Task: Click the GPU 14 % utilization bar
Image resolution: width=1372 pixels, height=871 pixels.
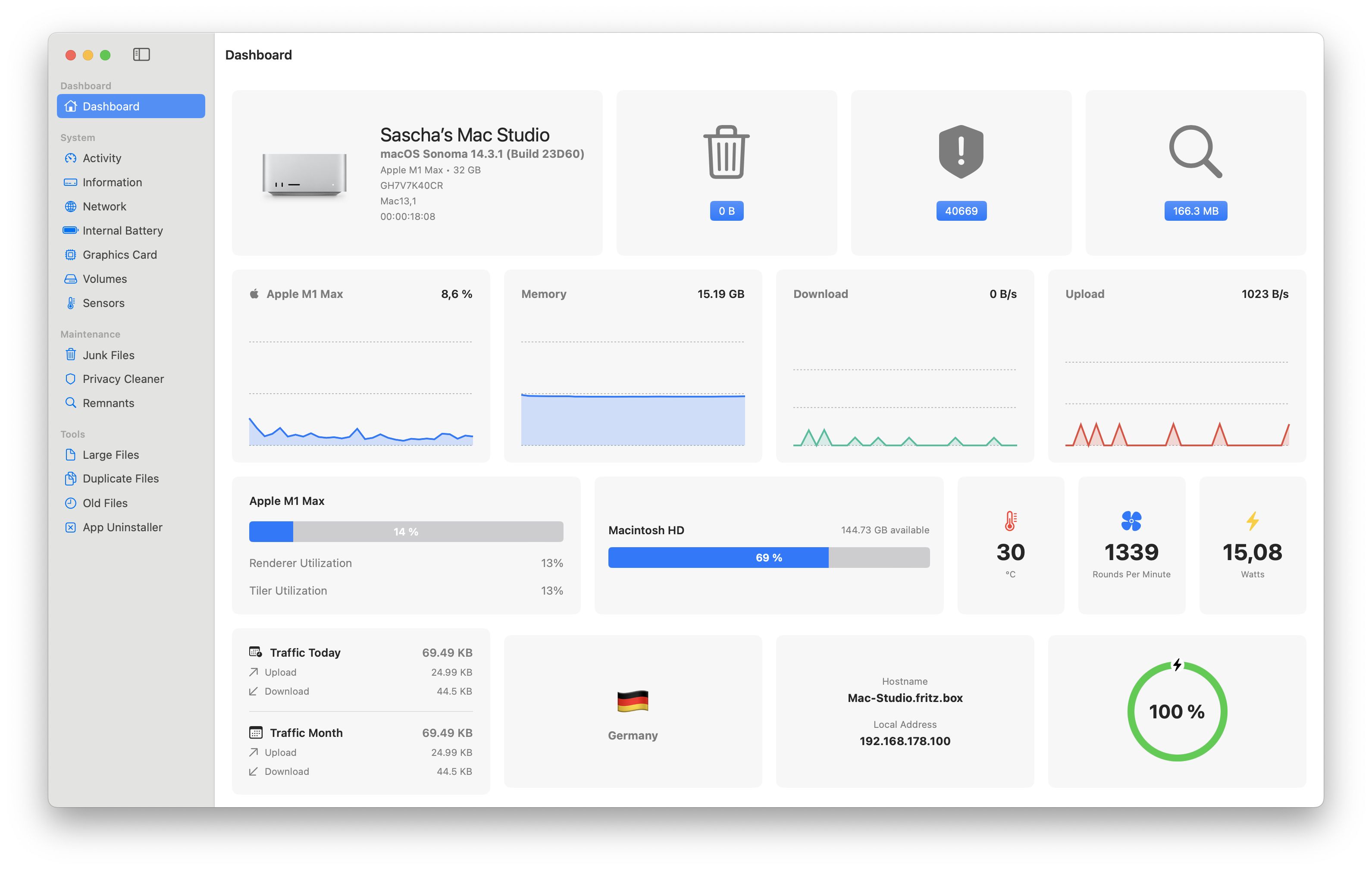Action: click(406, 532)
